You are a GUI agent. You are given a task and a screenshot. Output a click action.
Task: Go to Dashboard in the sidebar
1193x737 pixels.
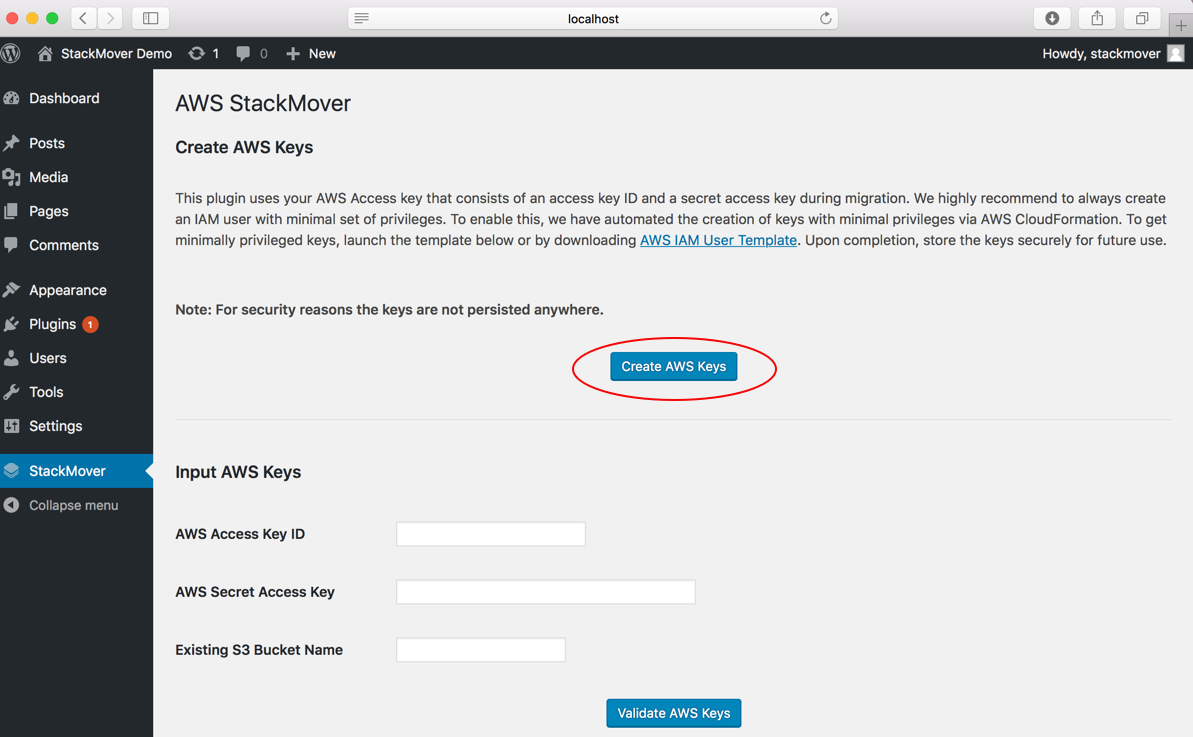(x=76, y=98)
